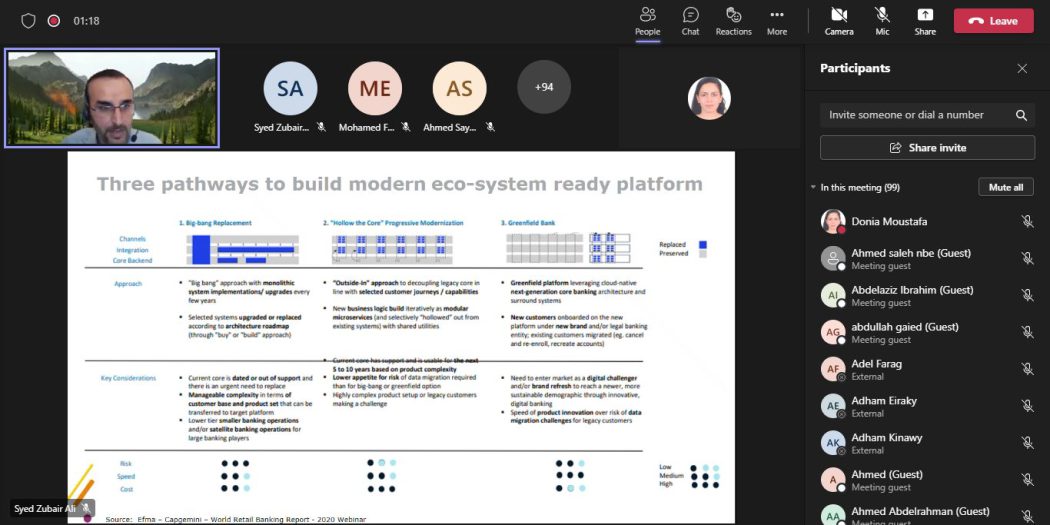Open the More options menu

[x=776, y=15]
